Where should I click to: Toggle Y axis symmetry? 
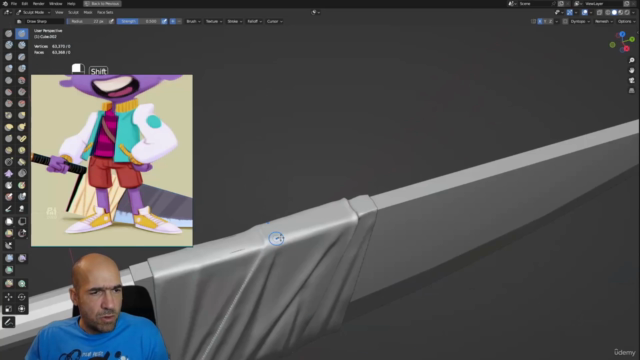(545, 21)
